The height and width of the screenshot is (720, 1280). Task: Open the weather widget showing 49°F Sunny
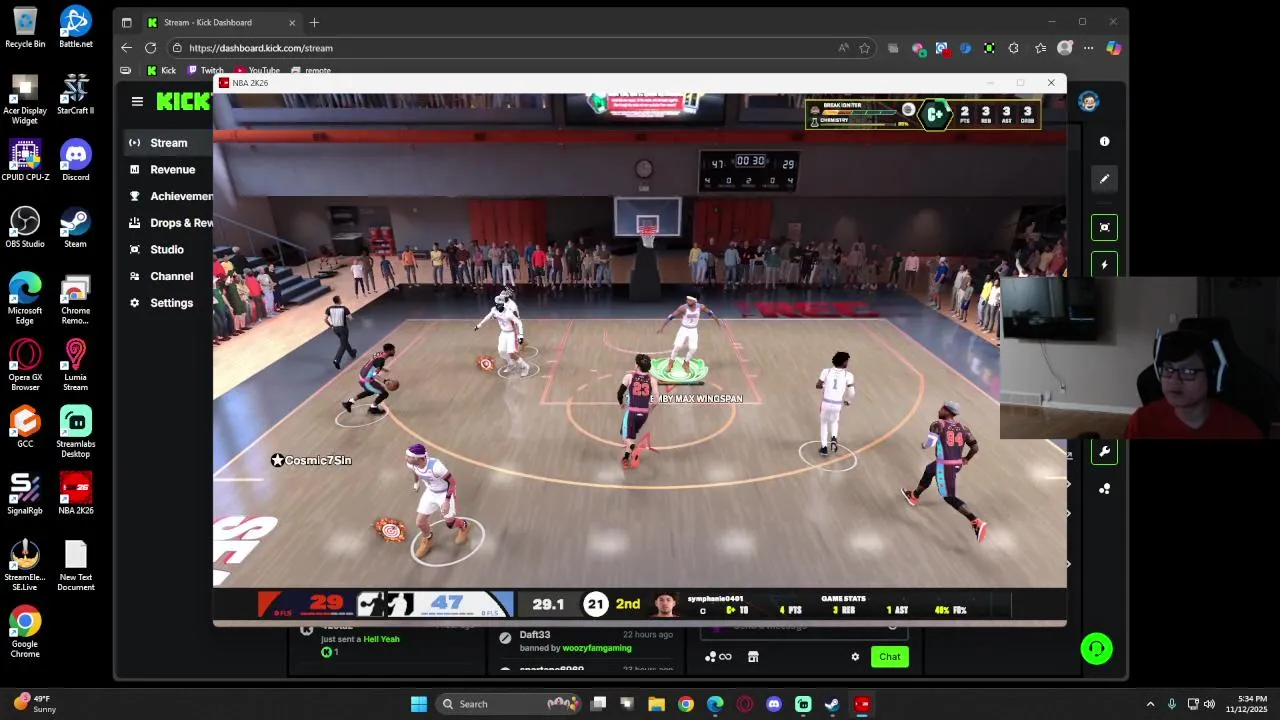[35, 704]
